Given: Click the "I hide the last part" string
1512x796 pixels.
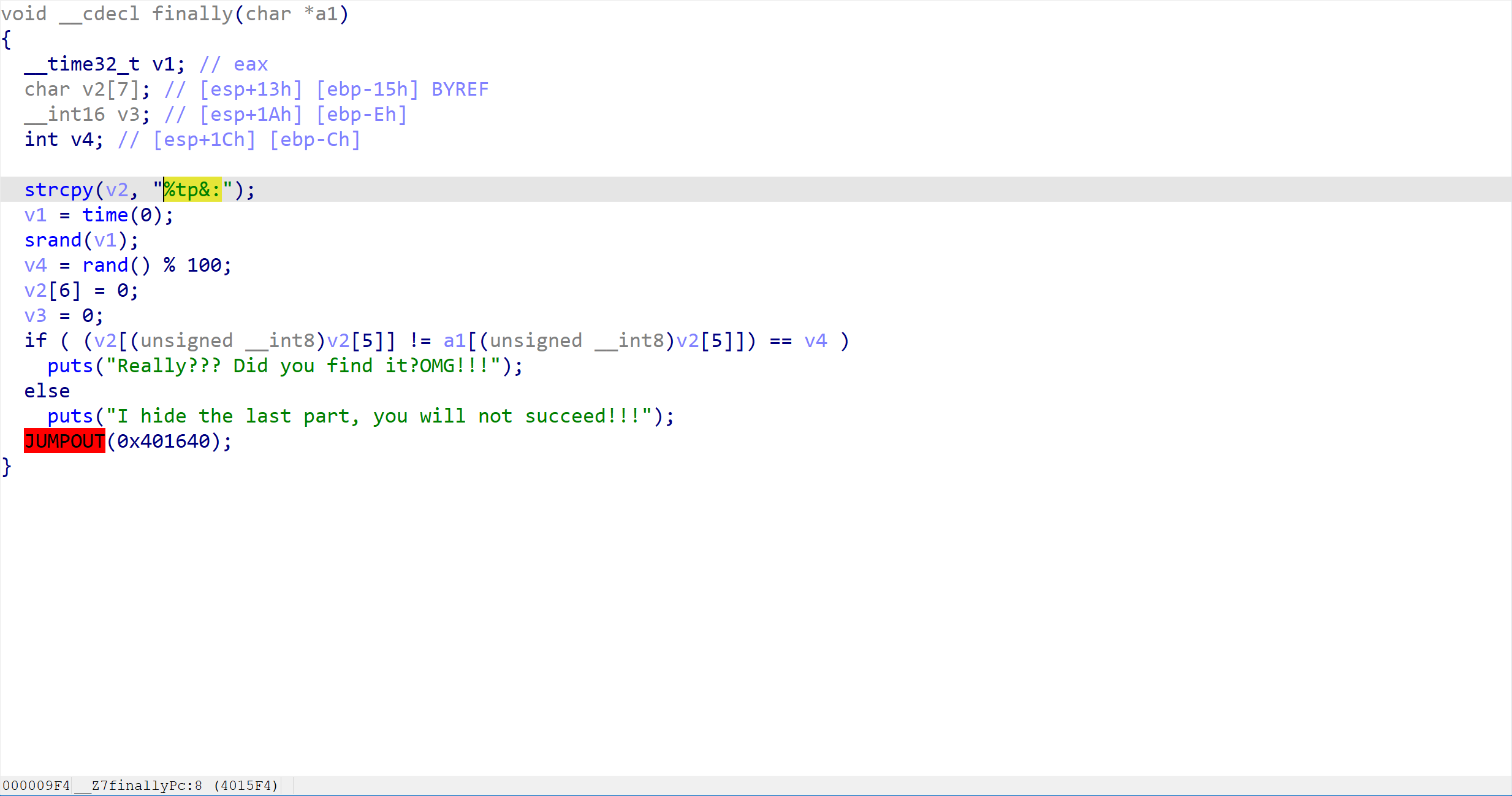Looking at the screenshot, I should [380, 416].
